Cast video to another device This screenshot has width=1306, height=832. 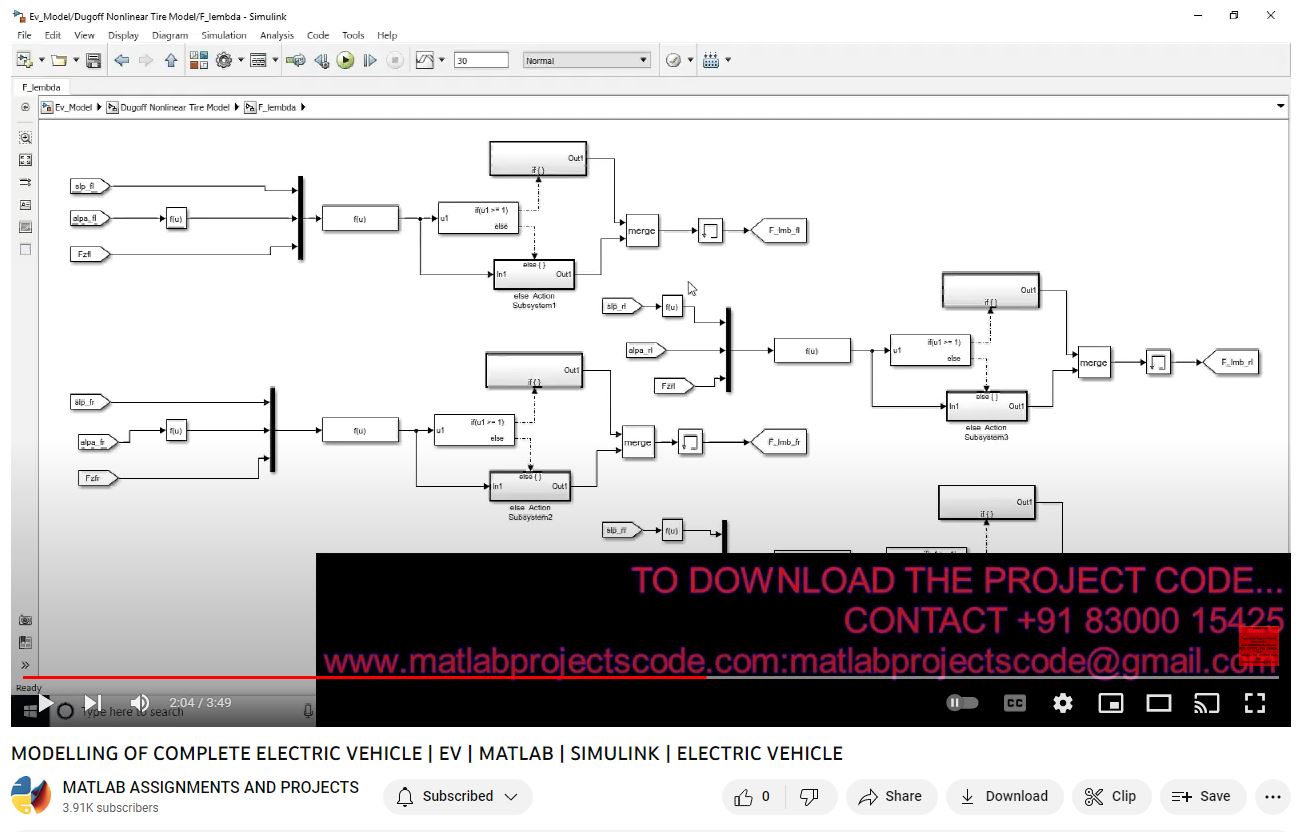[x=1207, y=703]
